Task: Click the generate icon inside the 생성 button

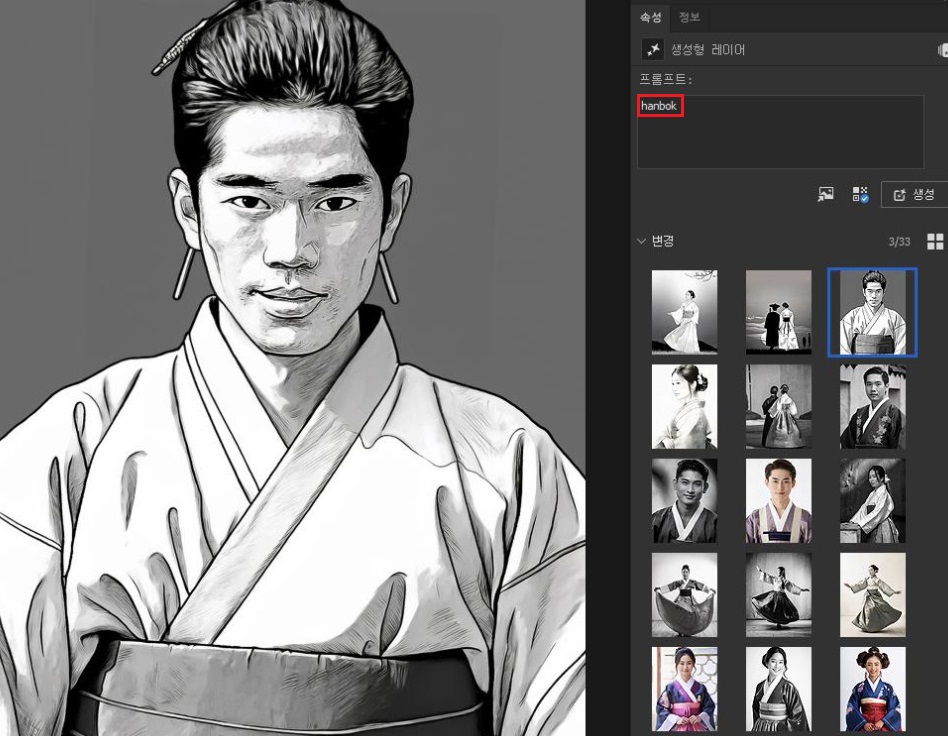Action: 898,194
